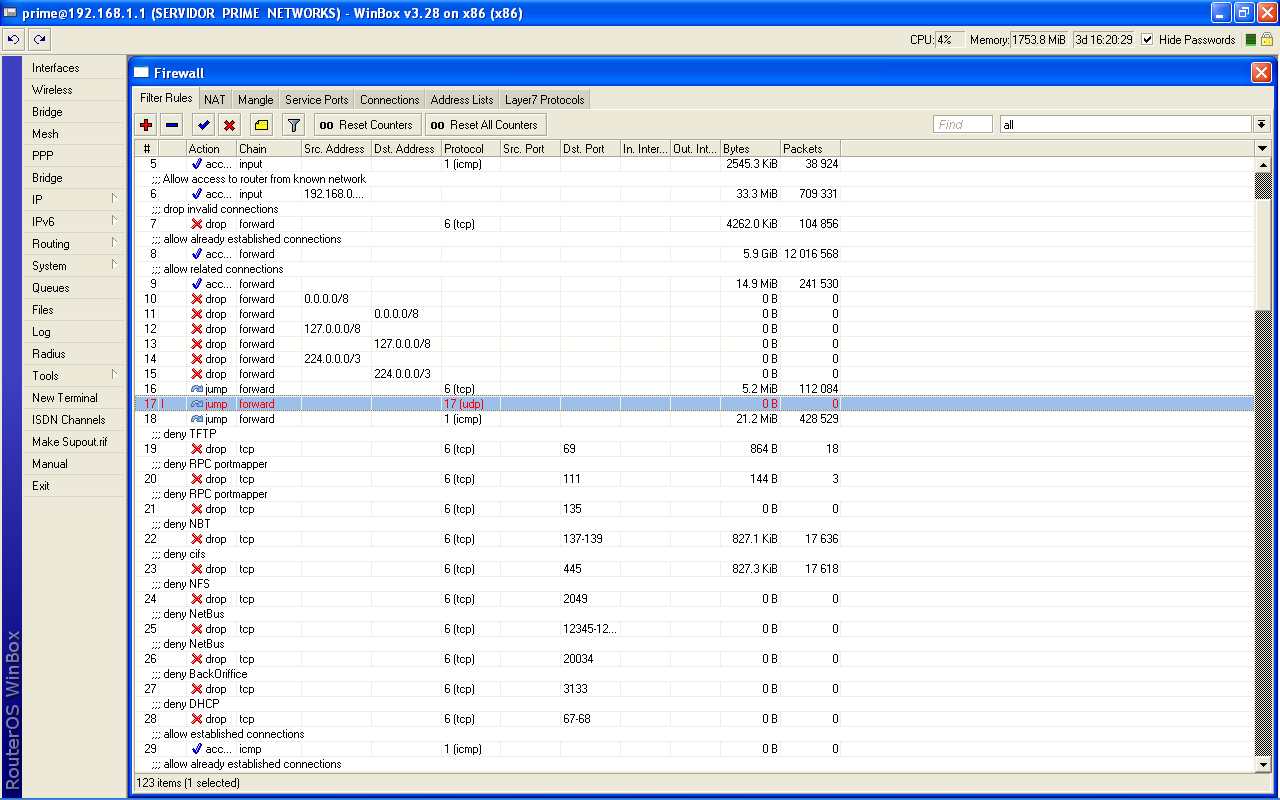Image resolution: width=1280 pixels, height=800 pixels.
Task: Click the Redo arrow icon
Action: point(39,40)
